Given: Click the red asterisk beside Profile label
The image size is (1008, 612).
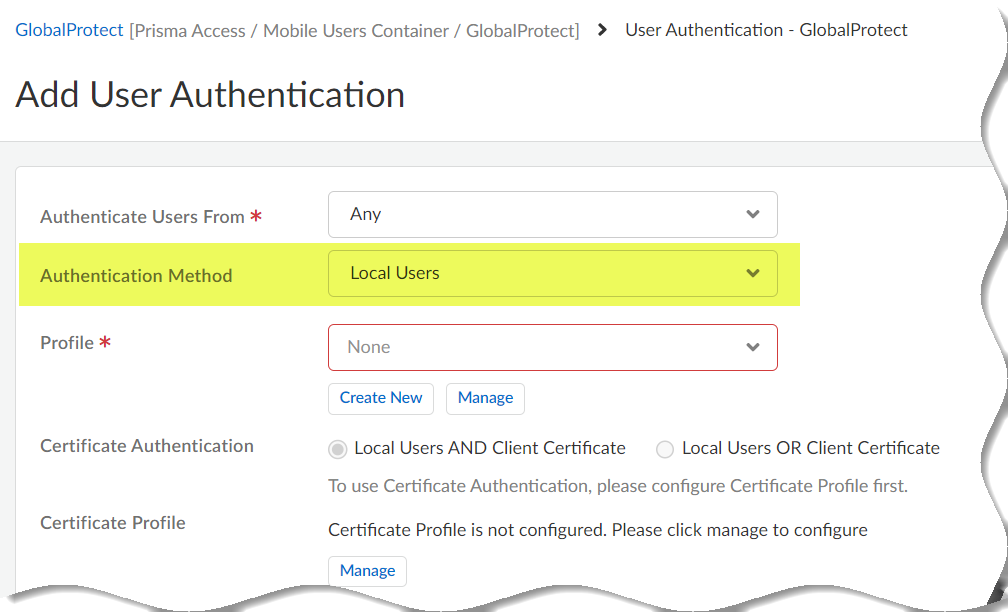Looking at the screenshot, I should (105, 344).
